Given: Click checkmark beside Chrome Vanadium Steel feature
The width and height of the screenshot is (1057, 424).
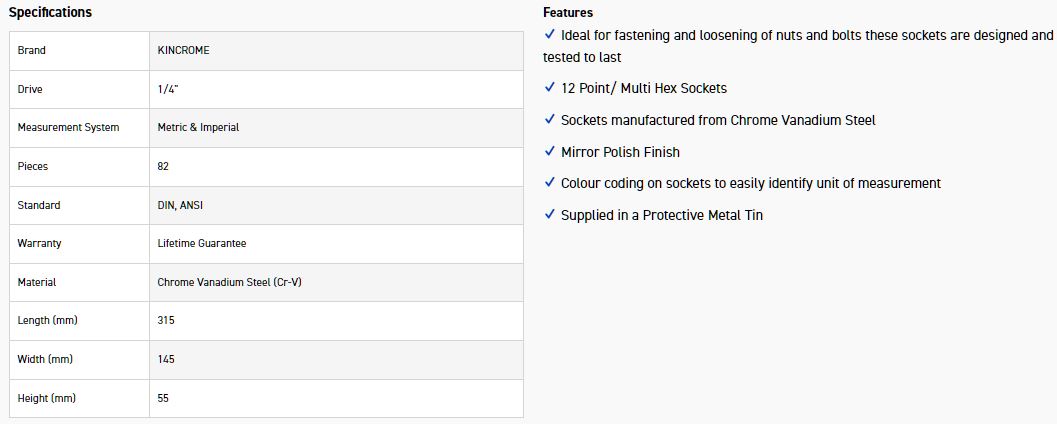Looking at the screenshot, I should pos(550,119).
